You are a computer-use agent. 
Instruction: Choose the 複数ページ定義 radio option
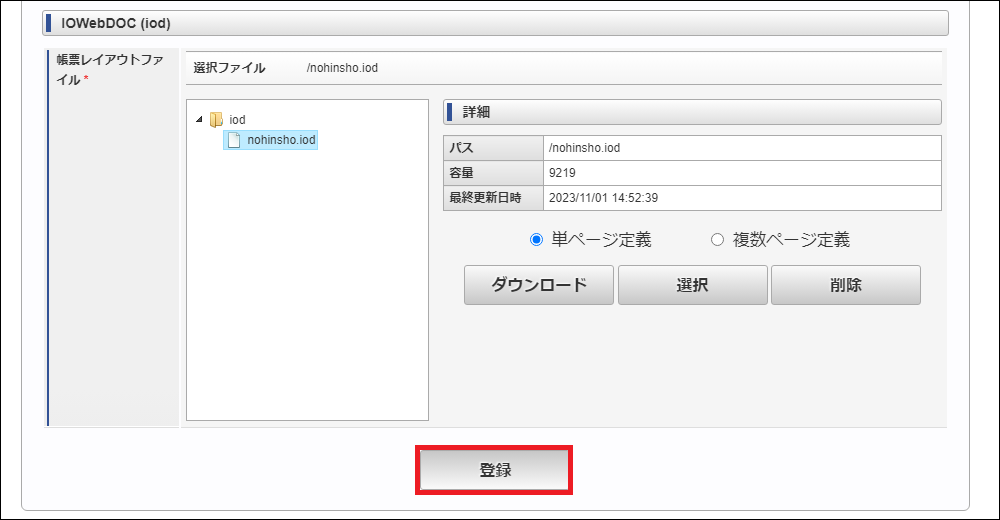pyautogui.click(x=717, y=240)
